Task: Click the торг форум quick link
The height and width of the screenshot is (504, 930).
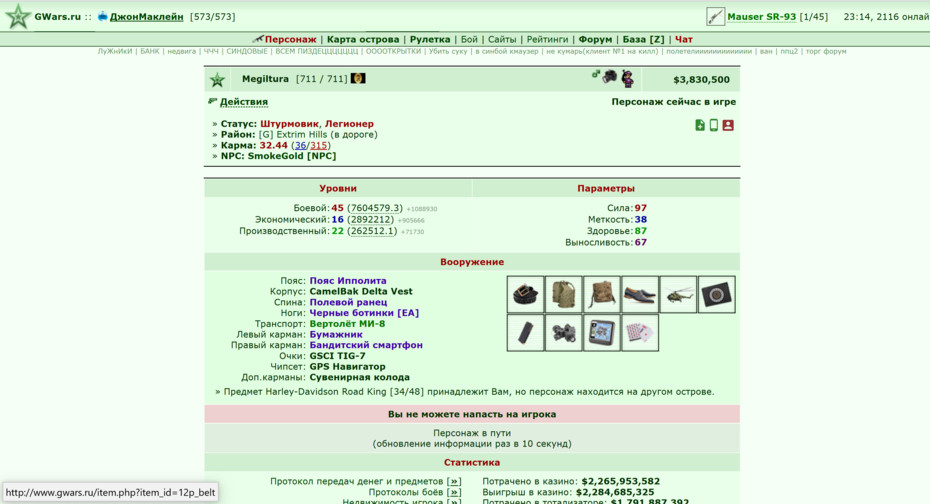Action: (x=826, y=52)
